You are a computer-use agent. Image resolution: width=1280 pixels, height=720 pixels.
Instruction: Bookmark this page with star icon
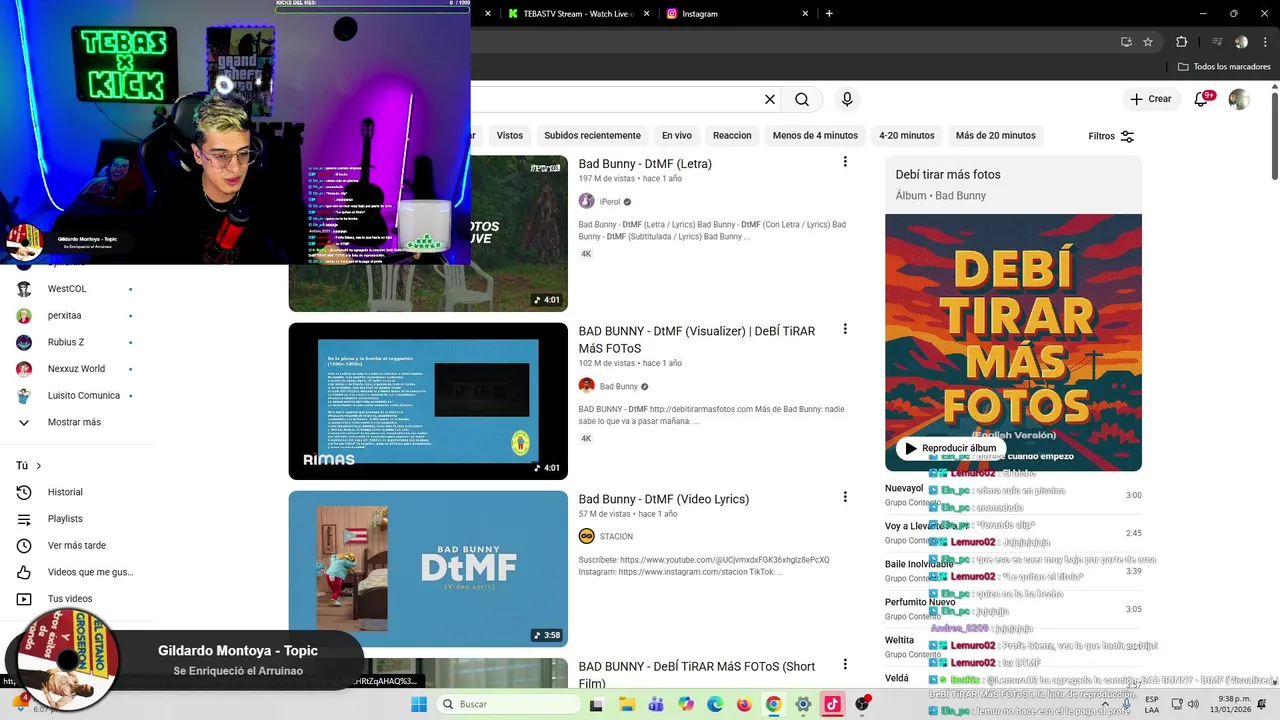pyautogui.click(x=1148, y=42)
